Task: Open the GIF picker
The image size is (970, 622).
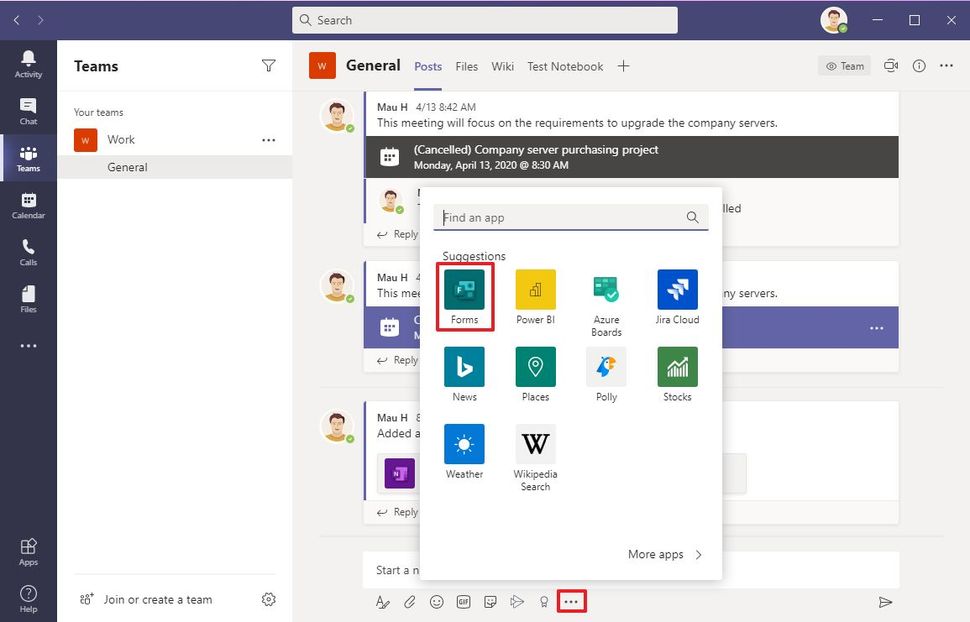Action: (464, 602)
